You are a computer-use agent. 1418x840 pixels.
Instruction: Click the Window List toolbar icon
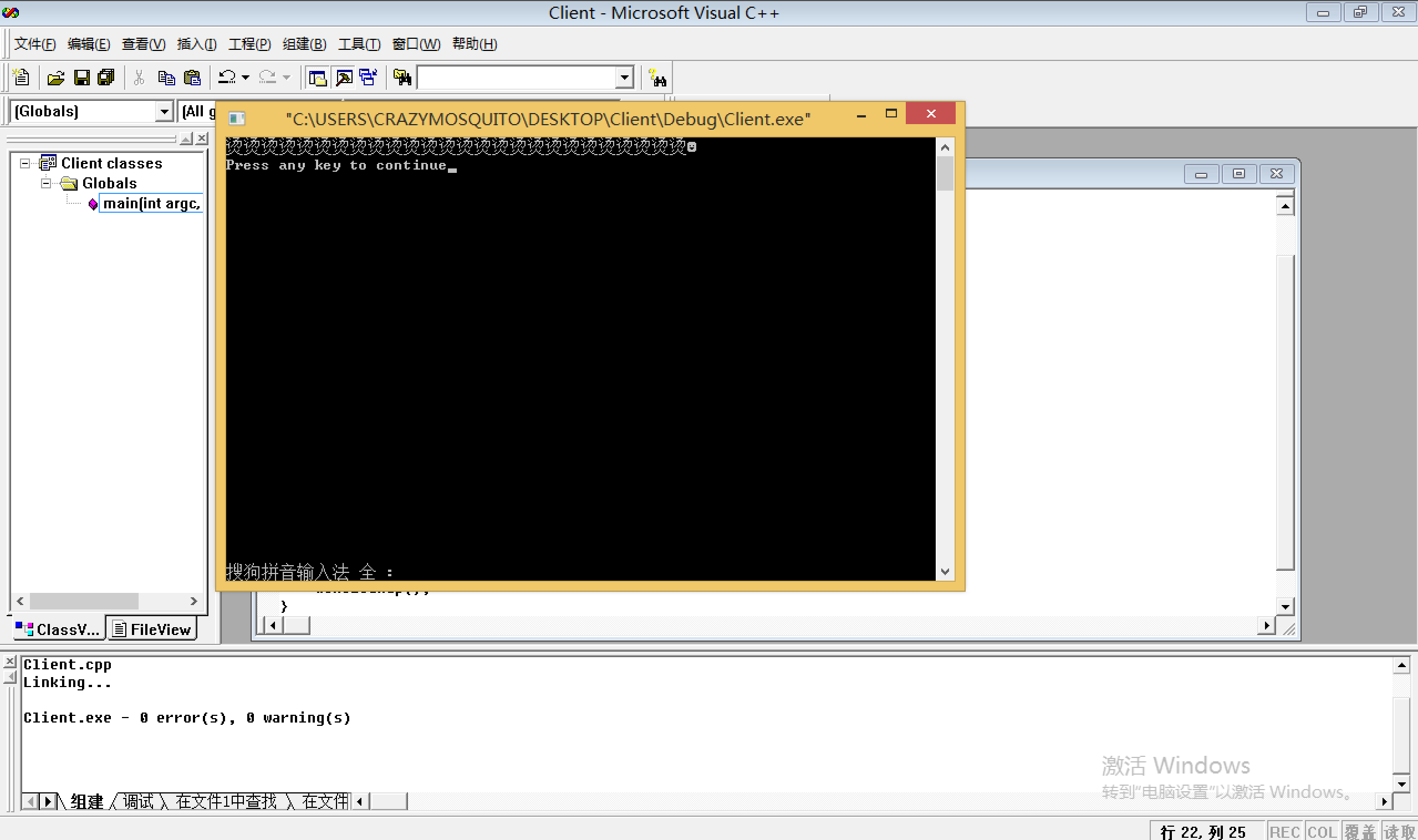click(369, 77)
